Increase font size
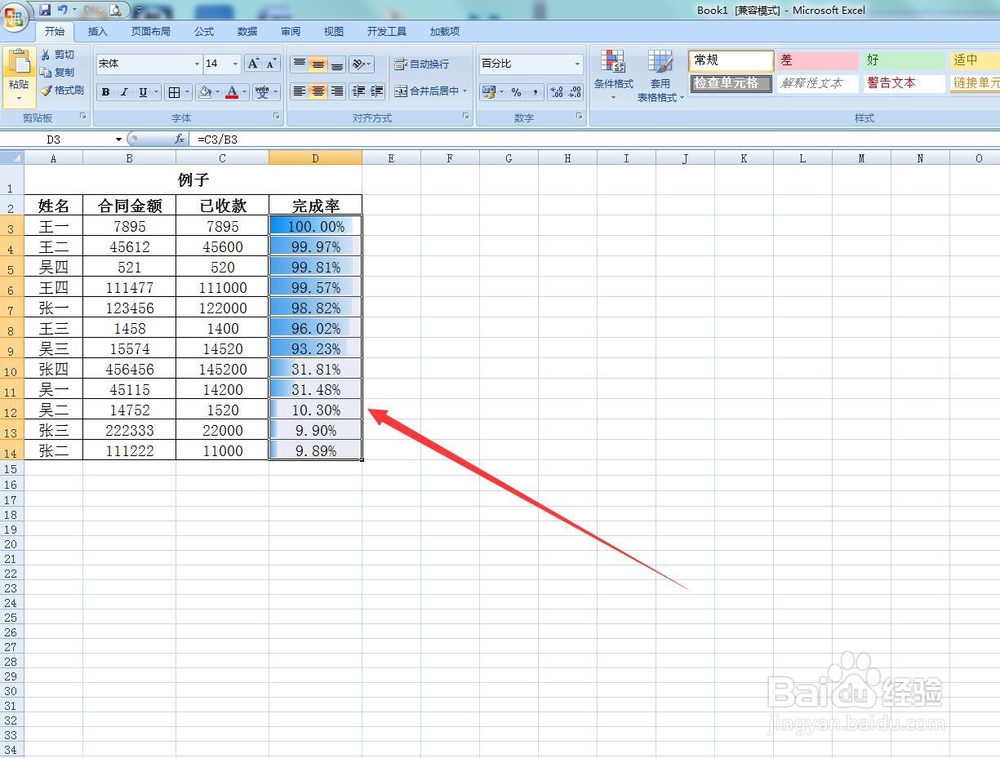Image resolution: width=1000 pixels, height=758 pixels. [254, 64]
